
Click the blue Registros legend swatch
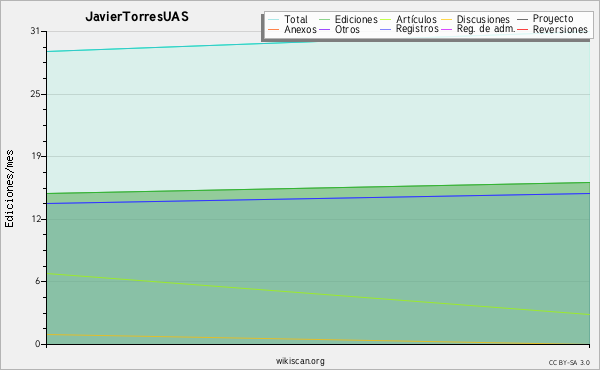(x=386, y=29)
